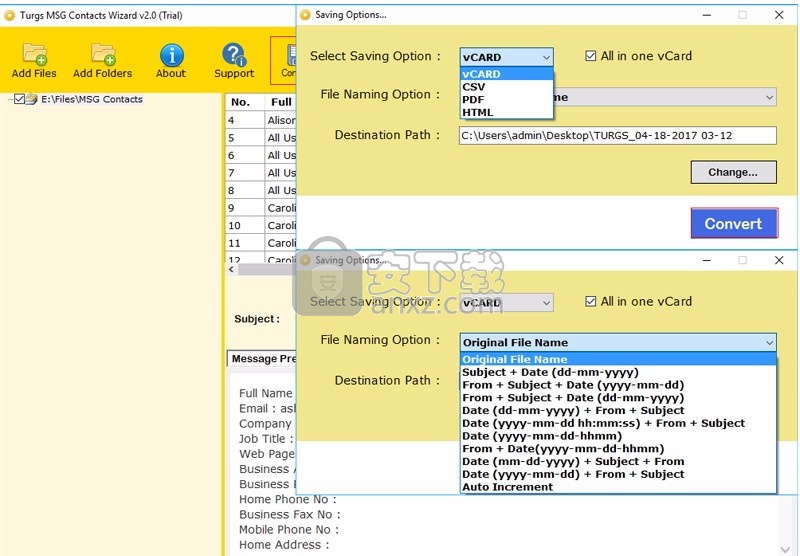Close the lower Saving Options window
The image size is (800, 556).
coord(779,260)
